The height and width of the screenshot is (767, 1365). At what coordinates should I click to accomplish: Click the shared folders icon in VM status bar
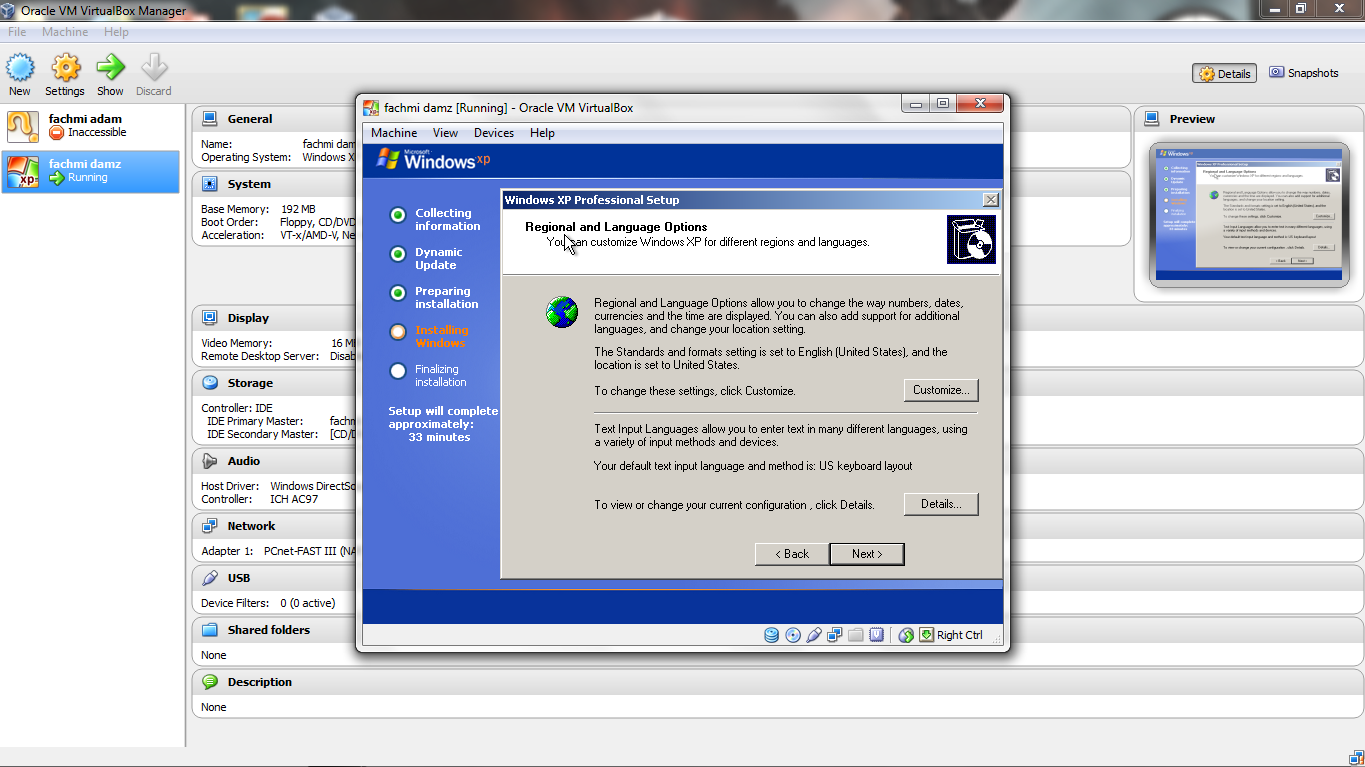click(x=855, y=635)
